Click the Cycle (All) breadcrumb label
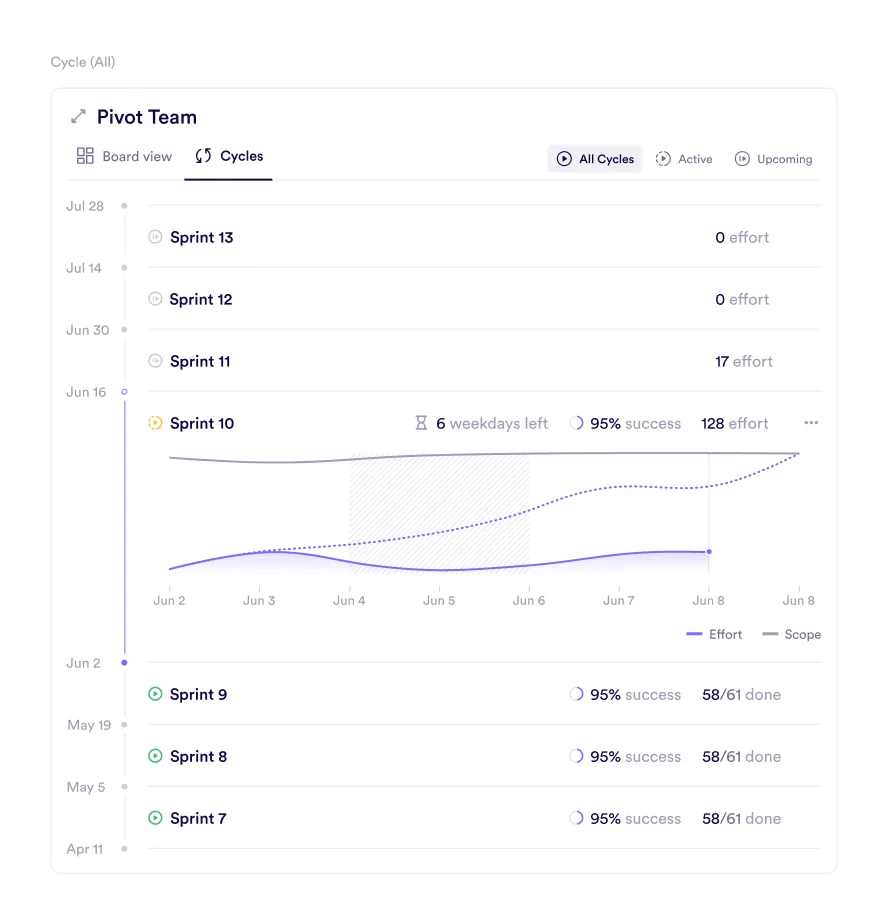 point(83,61)
